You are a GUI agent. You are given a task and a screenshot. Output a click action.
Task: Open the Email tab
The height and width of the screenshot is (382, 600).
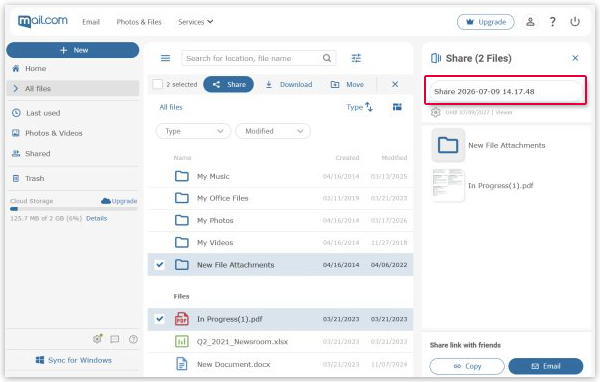91,22
